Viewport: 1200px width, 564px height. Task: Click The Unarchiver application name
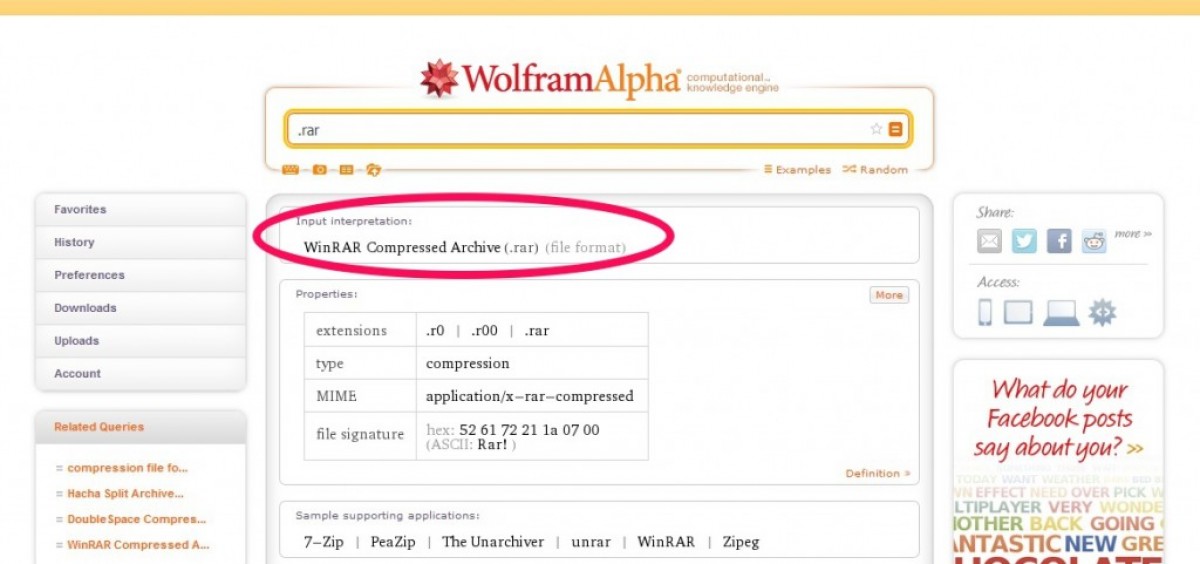click(x=493, y=542)
